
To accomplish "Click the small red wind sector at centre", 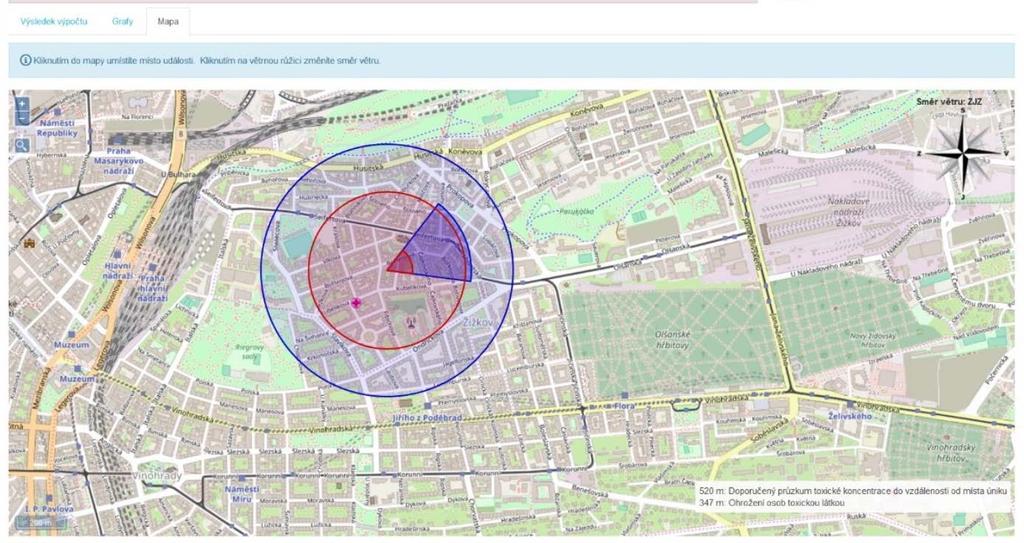I will [401, 264].
